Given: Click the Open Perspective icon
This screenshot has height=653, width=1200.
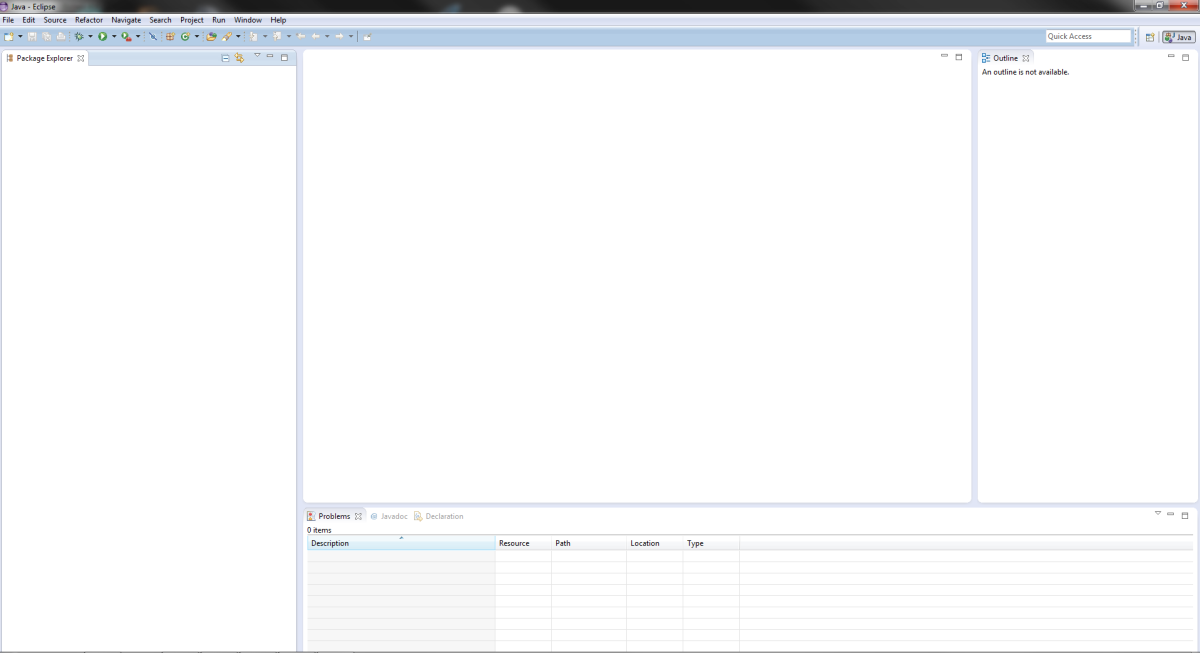Looking at the screenshot, I should (1150, 37).
